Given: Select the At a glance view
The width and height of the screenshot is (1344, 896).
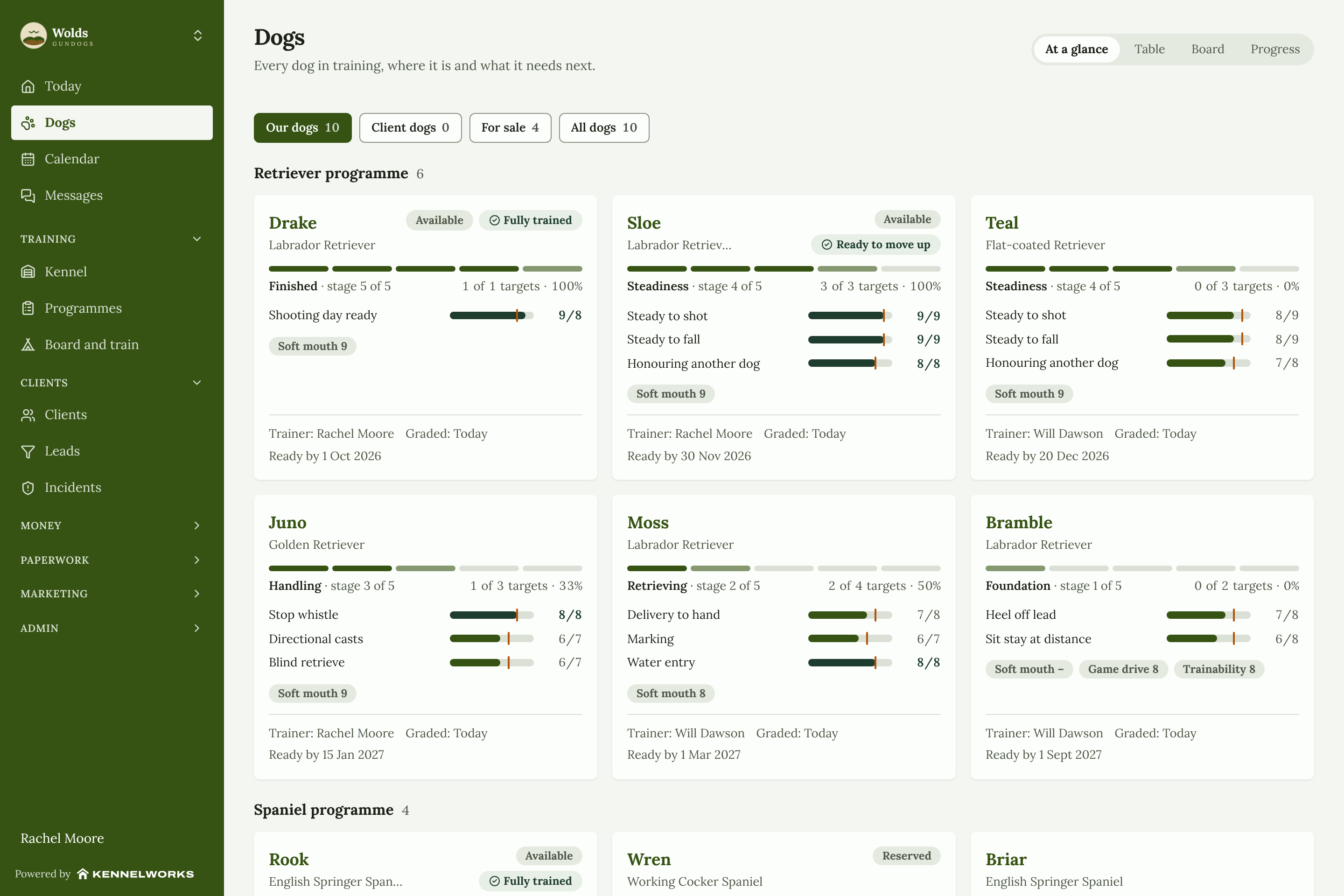Looking at the screenshot, I should point(1077,49).
